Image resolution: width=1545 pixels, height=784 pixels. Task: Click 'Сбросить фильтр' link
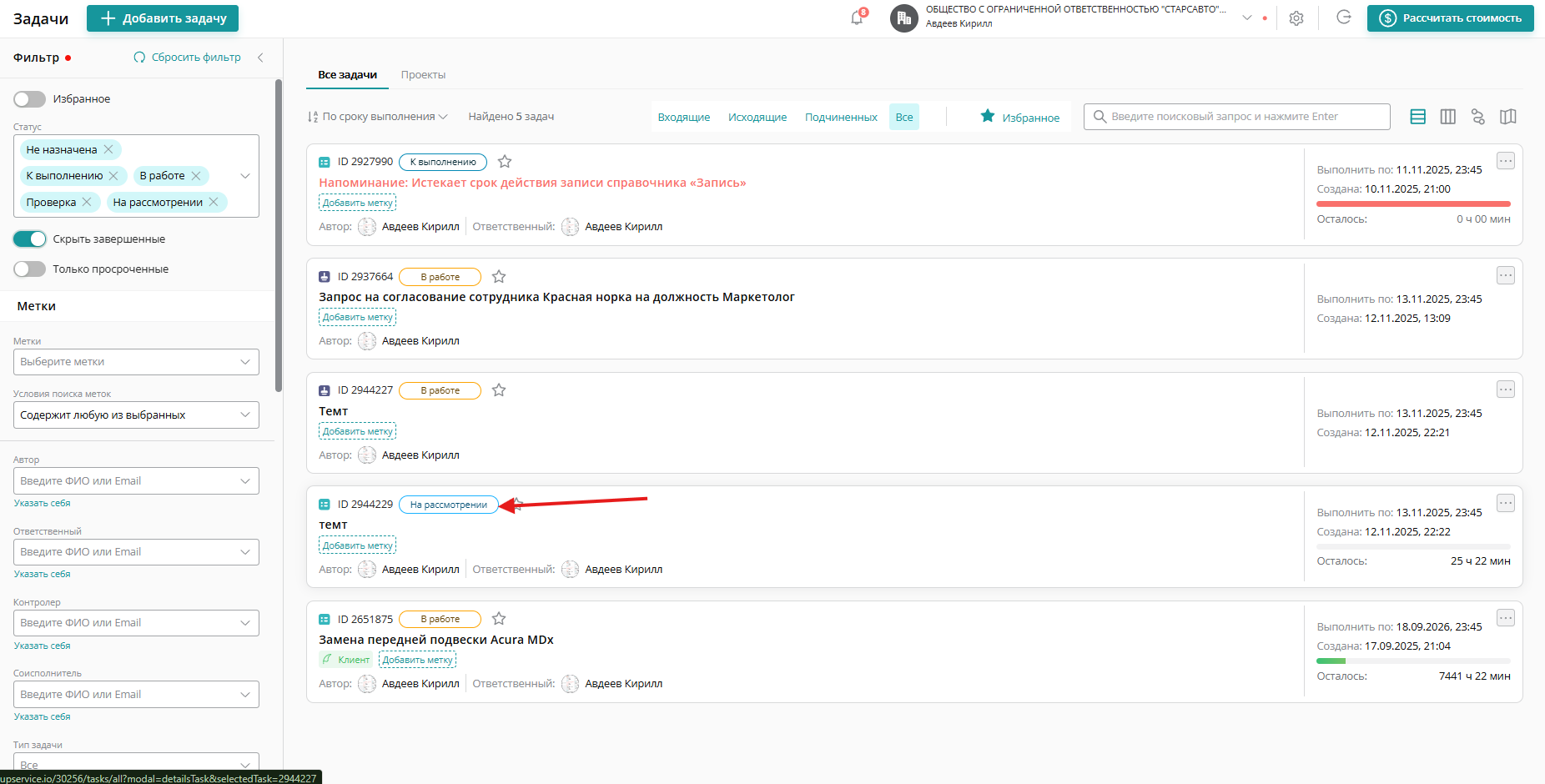(187, 58)
